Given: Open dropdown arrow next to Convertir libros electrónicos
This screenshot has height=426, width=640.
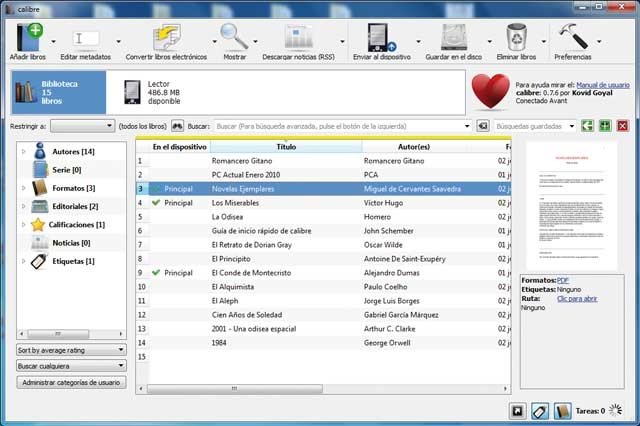Looking at the screenshot, I should (214, 42).
